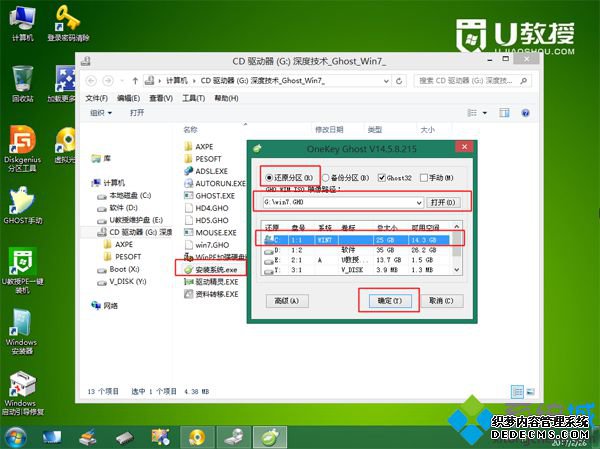Click the taskbar OneKey Ghost icon
Viewport: 600px width, 449px height.
coord(270,437)
